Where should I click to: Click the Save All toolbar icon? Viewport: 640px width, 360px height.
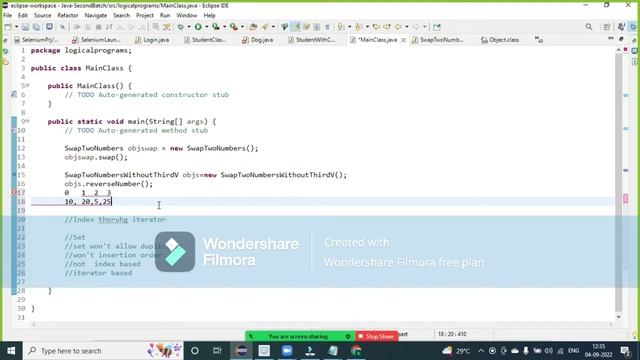(x=36, y=27)
